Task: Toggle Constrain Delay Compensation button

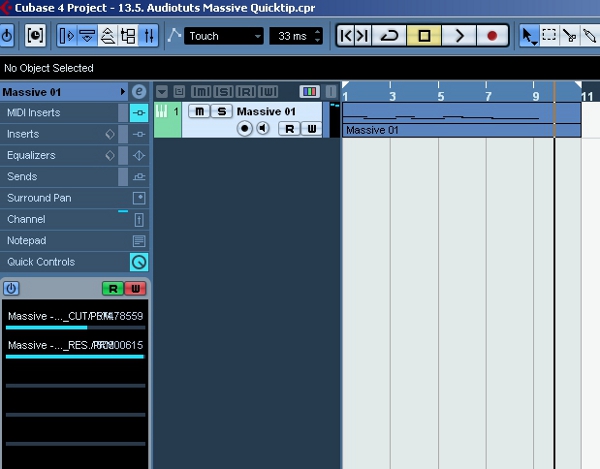Action: pyautogui.click(x=35, y=36)
